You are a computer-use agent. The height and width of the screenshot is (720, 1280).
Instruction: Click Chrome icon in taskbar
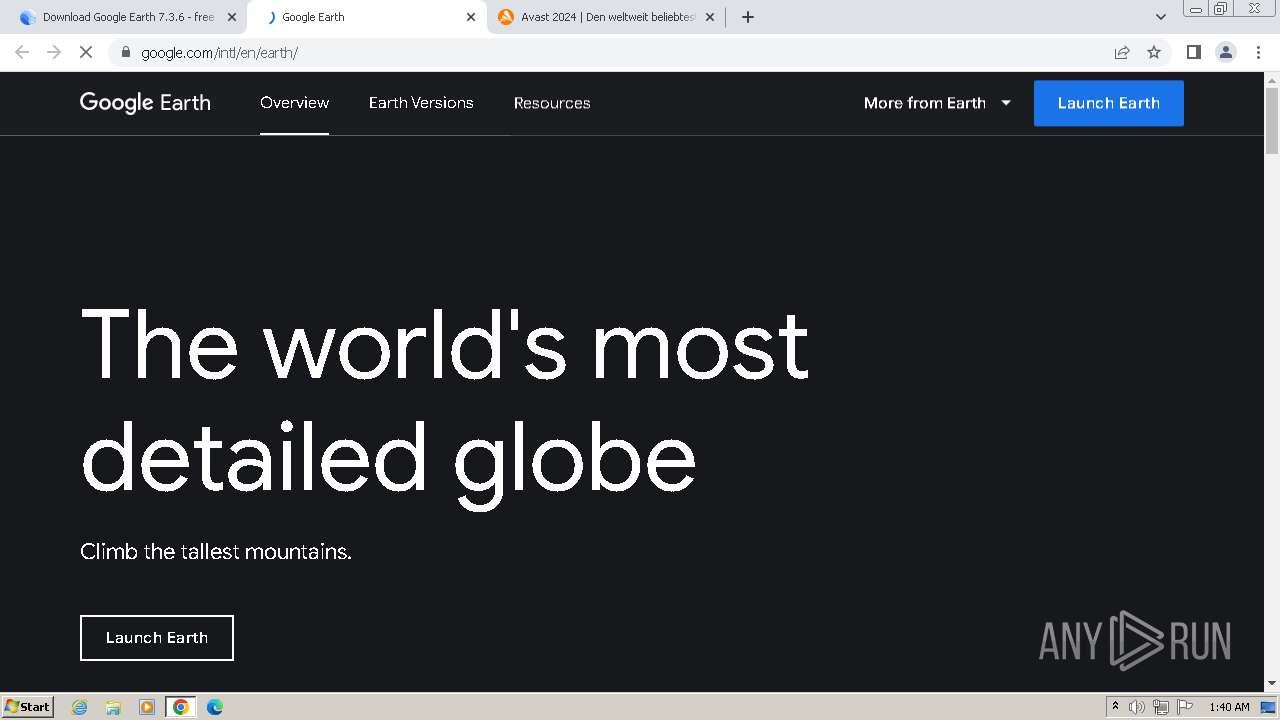181,707
